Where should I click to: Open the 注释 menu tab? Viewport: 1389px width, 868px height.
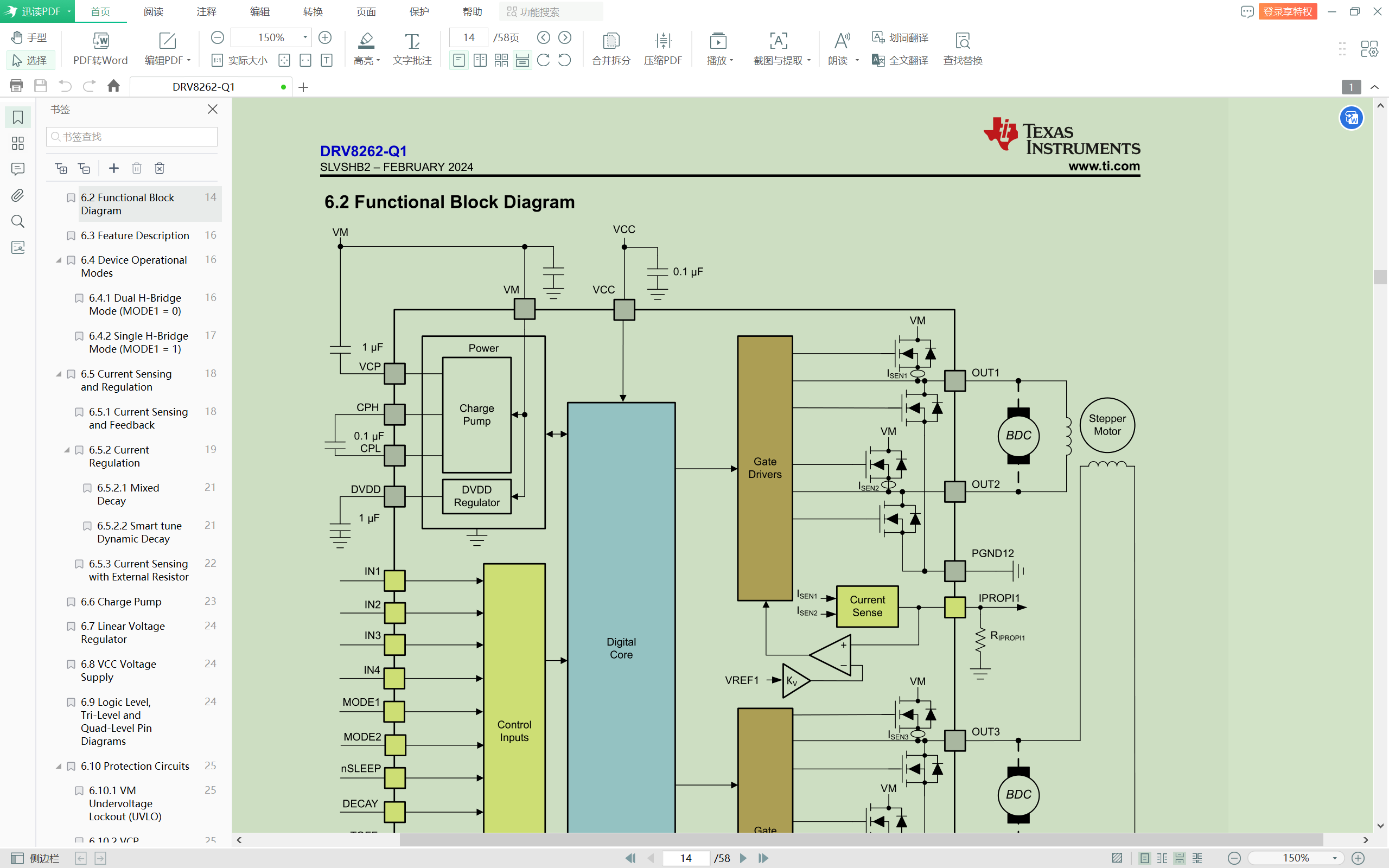(206, 11)
